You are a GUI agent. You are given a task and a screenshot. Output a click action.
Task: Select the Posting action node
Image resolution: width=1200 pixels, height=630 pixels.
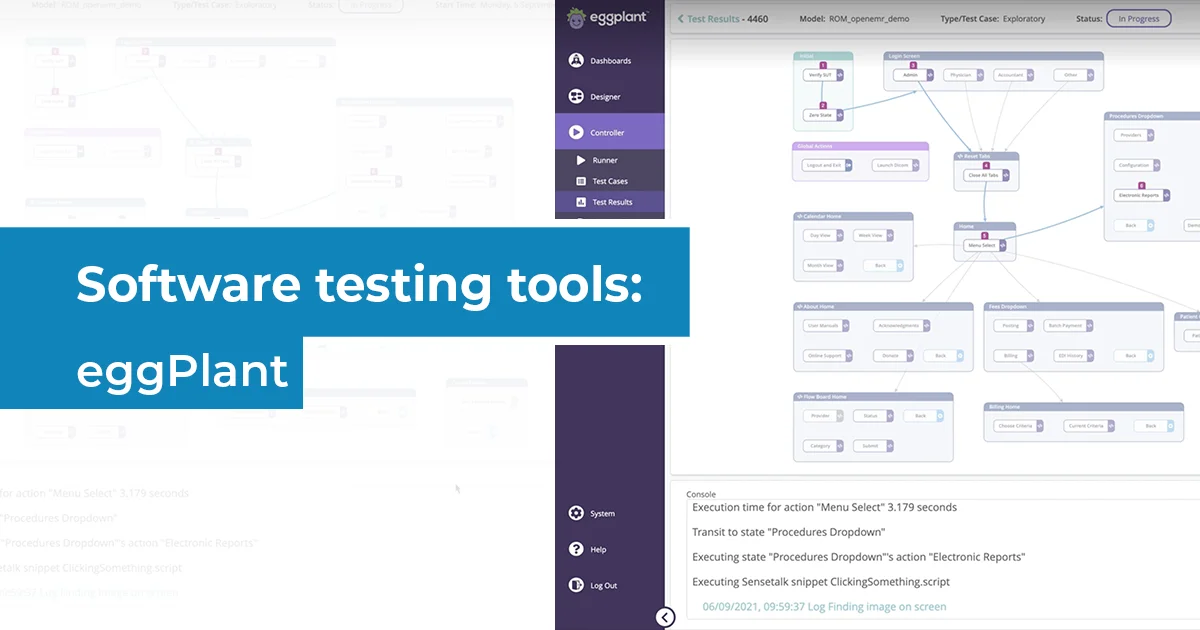pyautogui.click(x=1014, y=326)
